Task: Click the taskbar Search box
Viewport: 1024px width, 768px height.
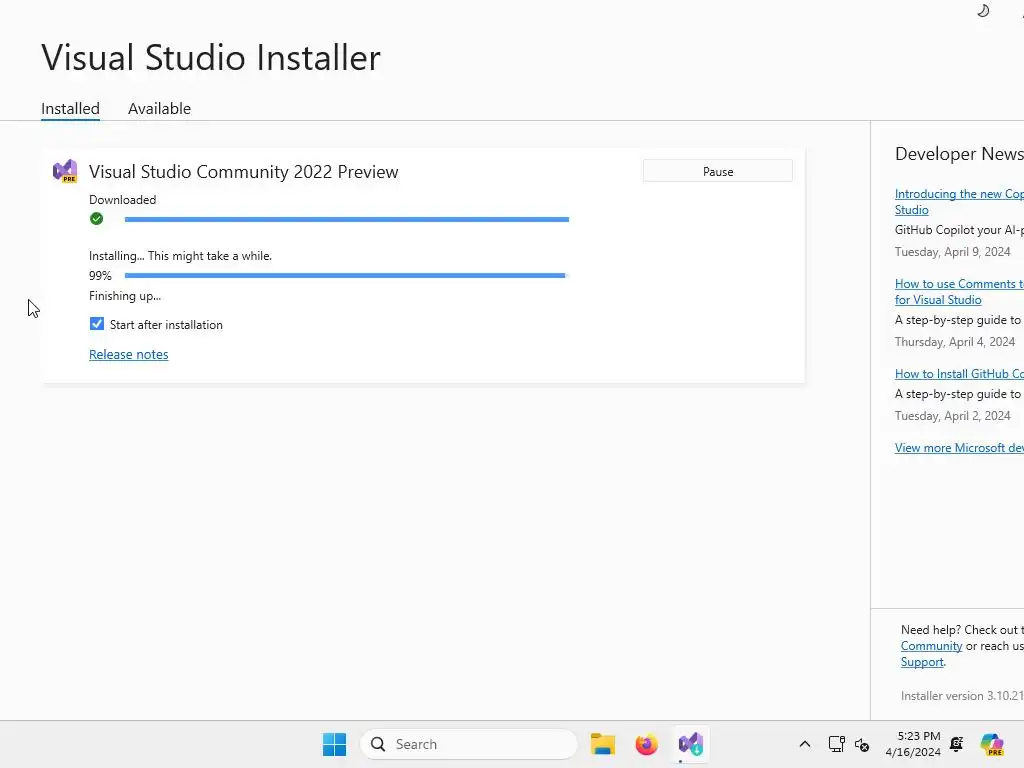Action: coord(469,744)
